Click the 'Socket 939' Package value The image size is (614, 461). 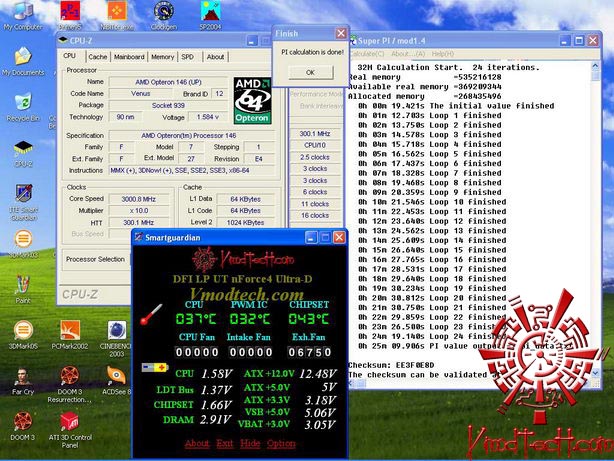[x=168, y=105]
